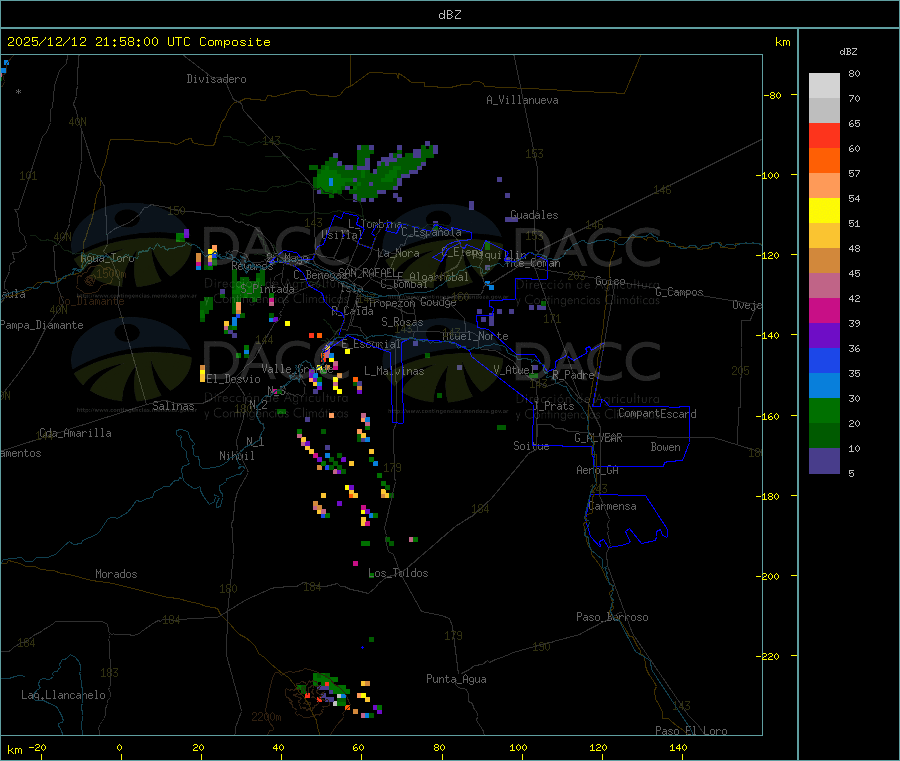900x761 pixels.
Task: Click the J_Prats place label
Action: pos(554,405)
